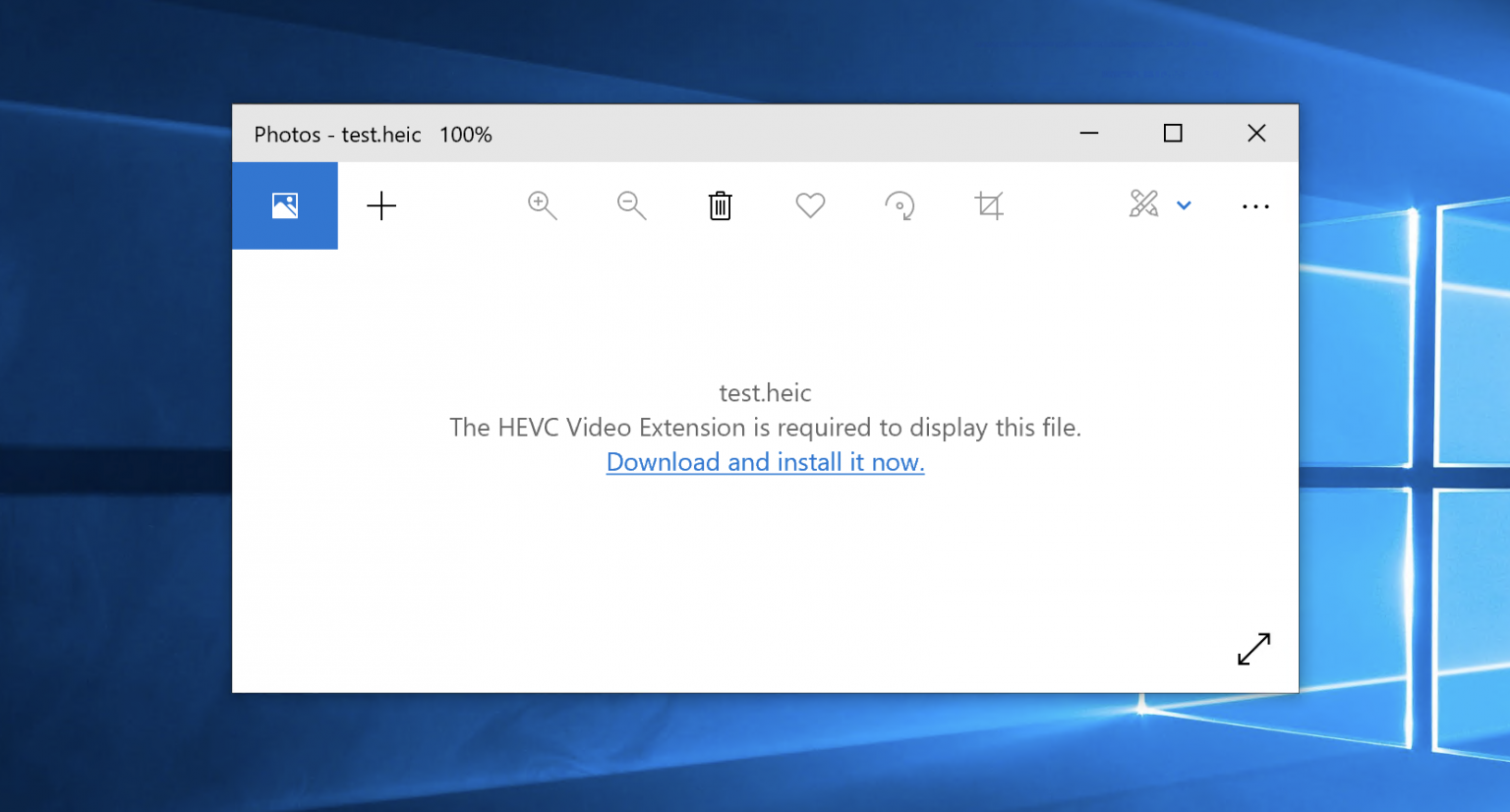Click the Download and install it now link
The height and width of the screenshot is (812, 1510).
766,462
